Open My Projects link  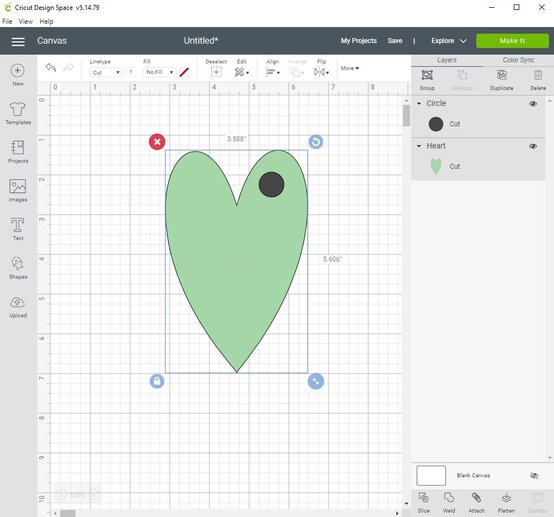click(359, 41)
